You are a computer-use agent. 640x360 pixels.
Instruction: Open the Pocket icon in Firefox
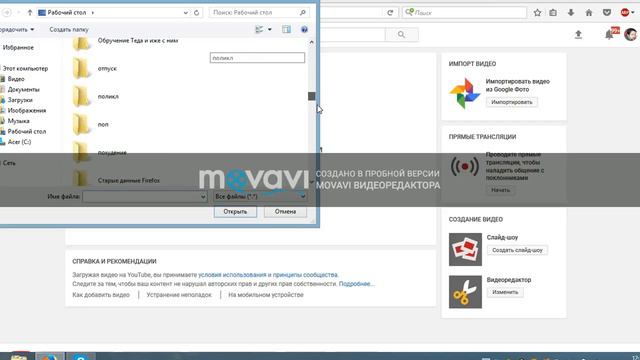pyautogui.click(x=607, y=13)
